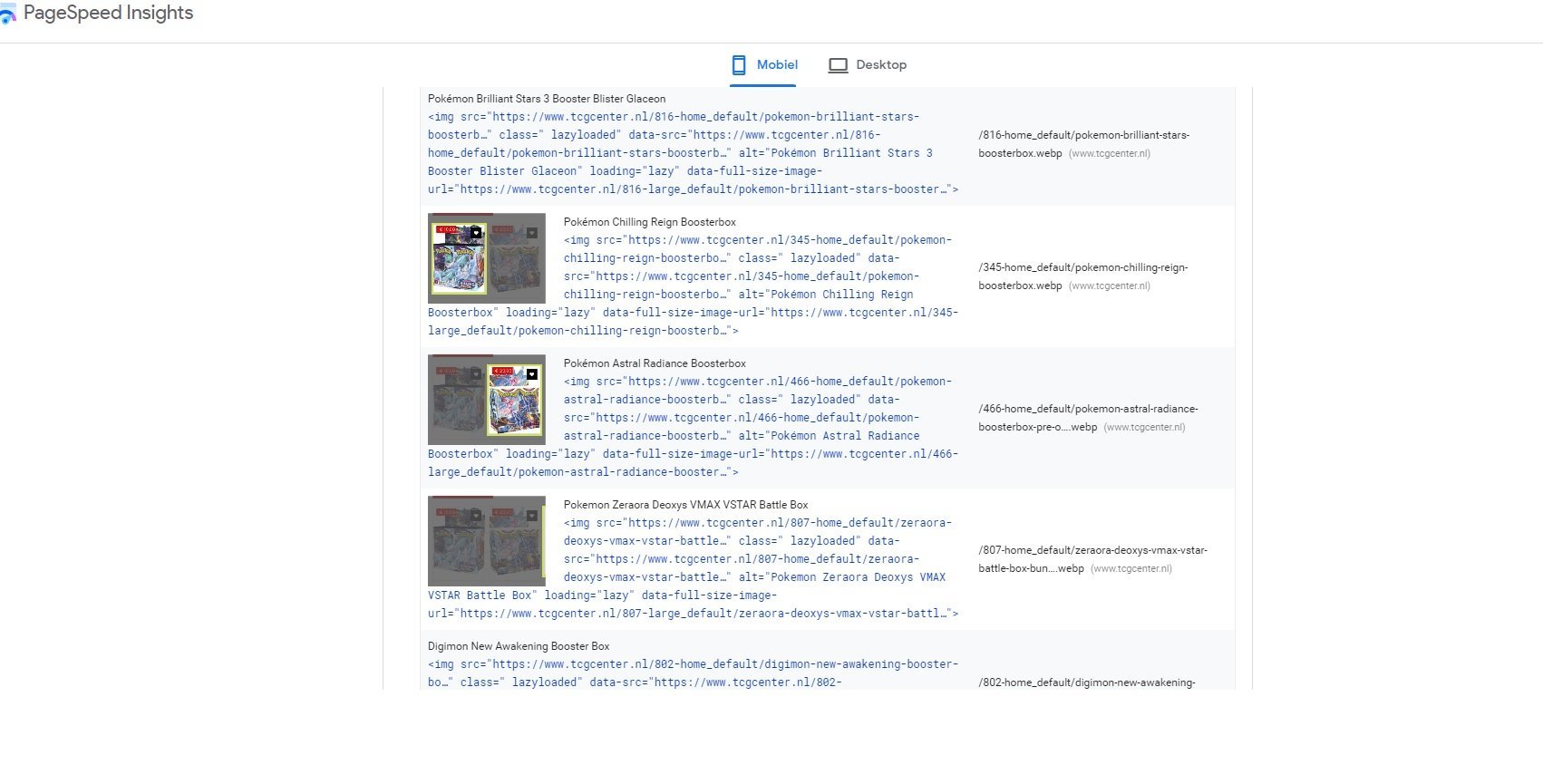Image resolution: width=1543 pixels, height=784 pixels.
Task: Click the Digimon New Awakening img code snippet
Action: (693, 673)
